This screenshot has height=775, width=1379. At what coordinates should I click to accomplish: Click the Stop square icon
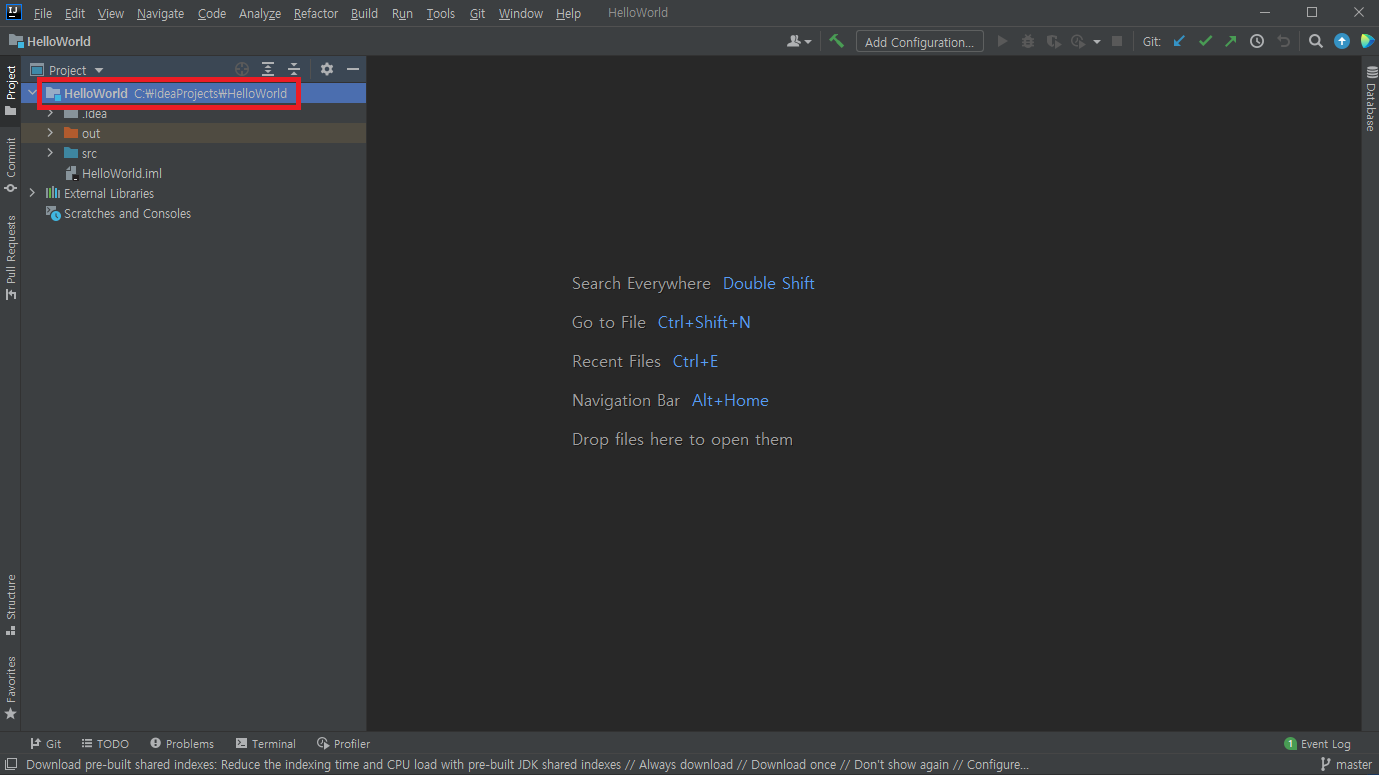1117,41
